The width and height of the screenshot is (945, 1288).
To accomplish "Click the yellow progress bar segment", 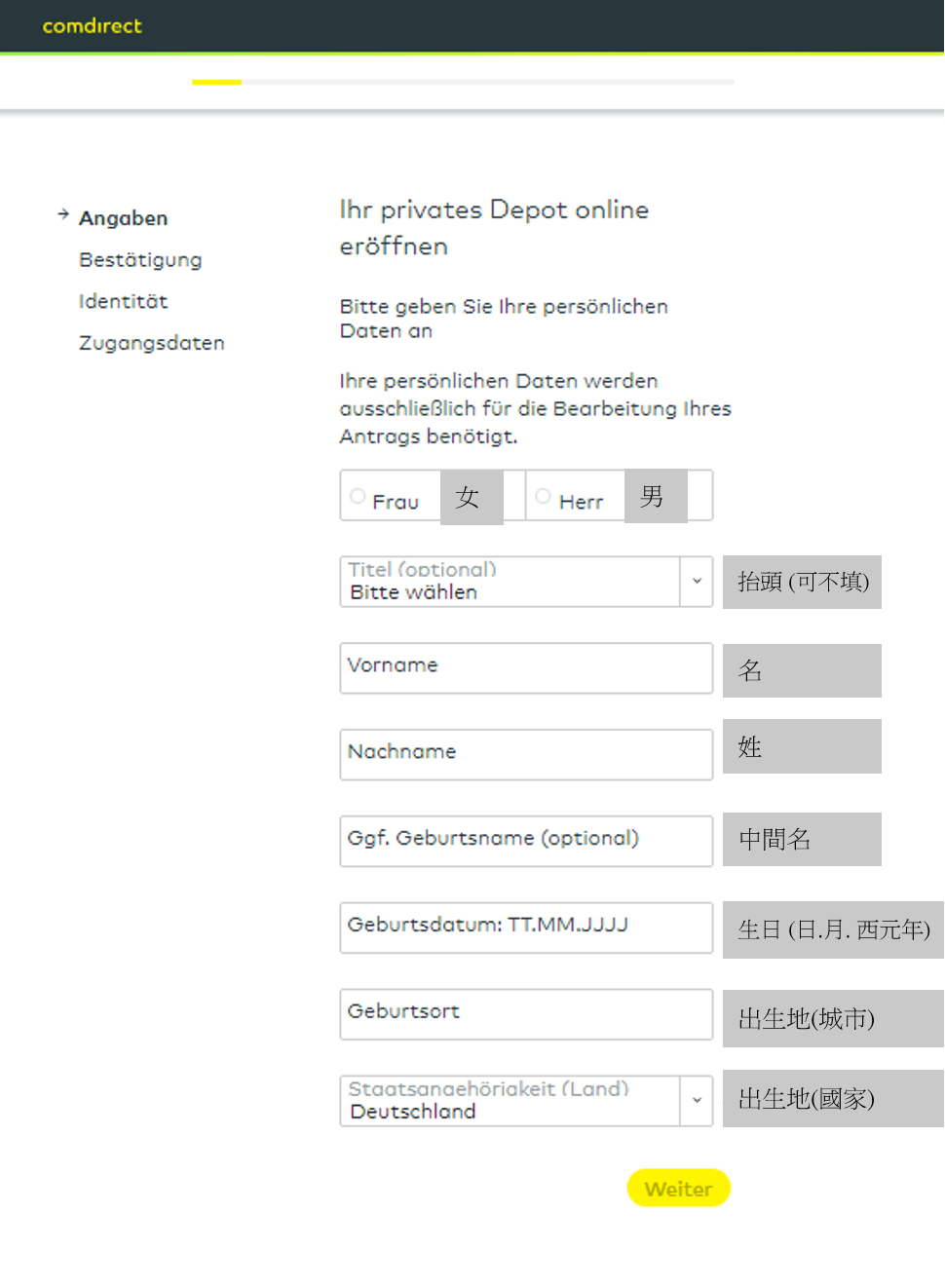I will click(x=216, y=82).
